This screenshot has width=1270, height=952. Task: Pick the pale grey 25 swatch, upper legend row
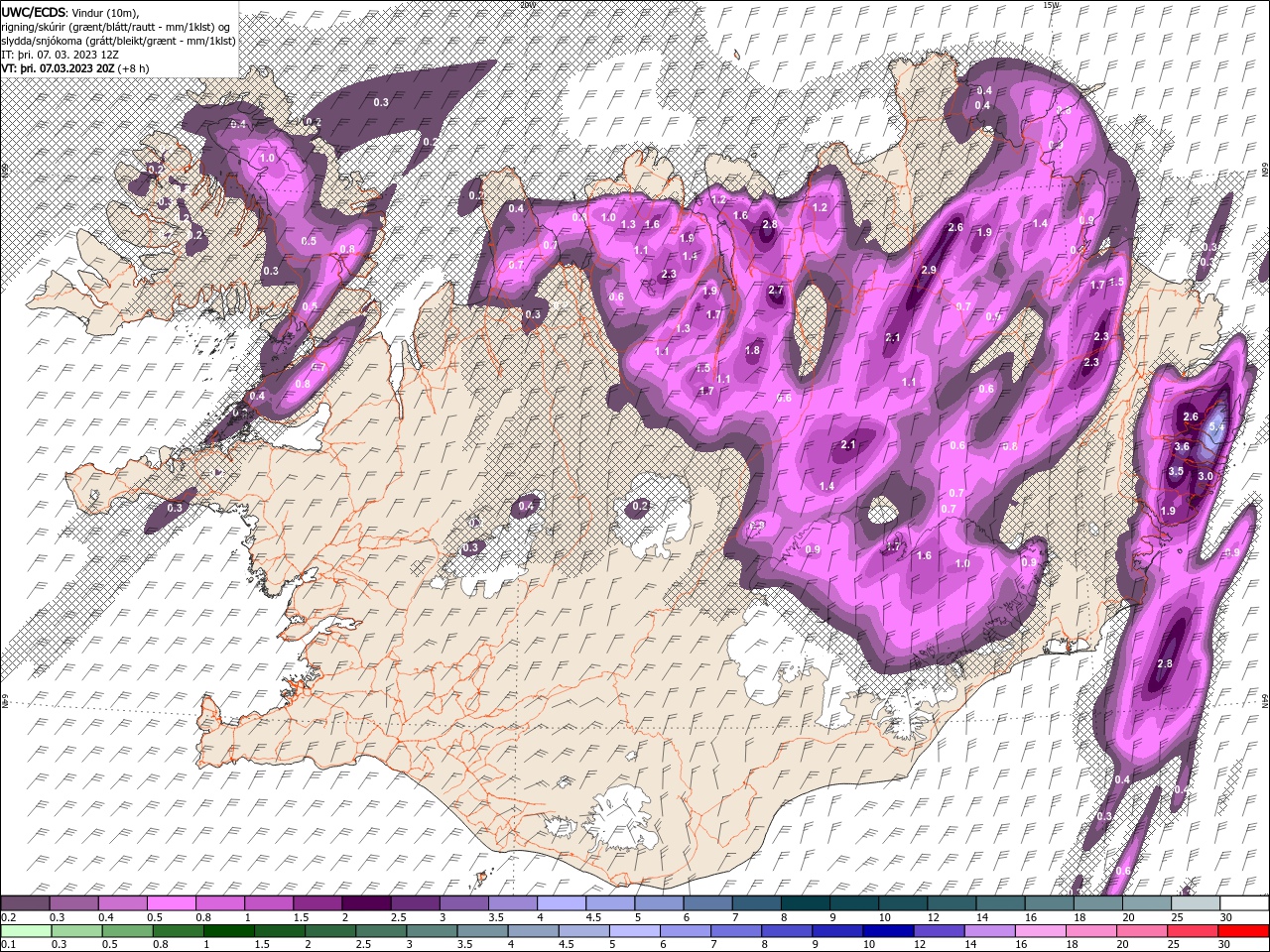tap(1196, 903)
